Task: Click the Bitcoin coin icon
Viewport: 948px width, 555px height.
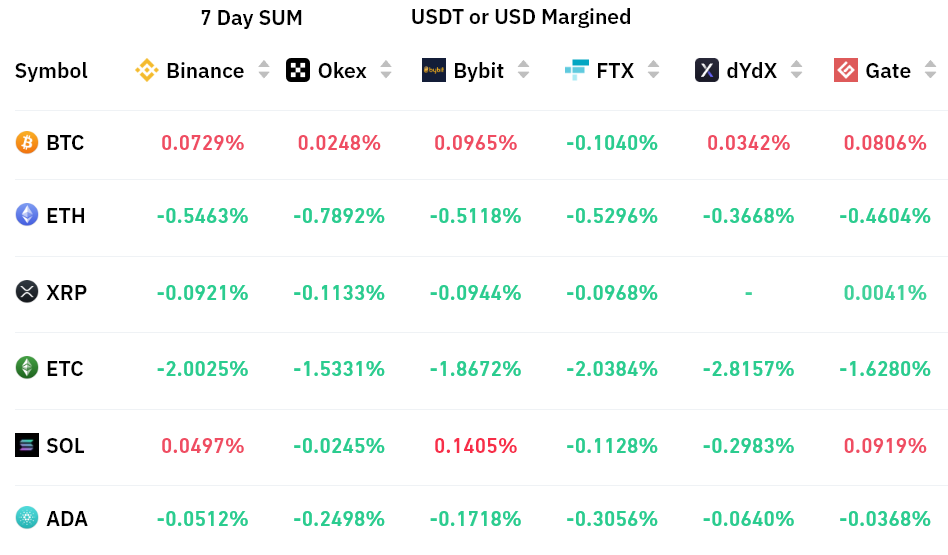Action: click(x=27, y=143)
